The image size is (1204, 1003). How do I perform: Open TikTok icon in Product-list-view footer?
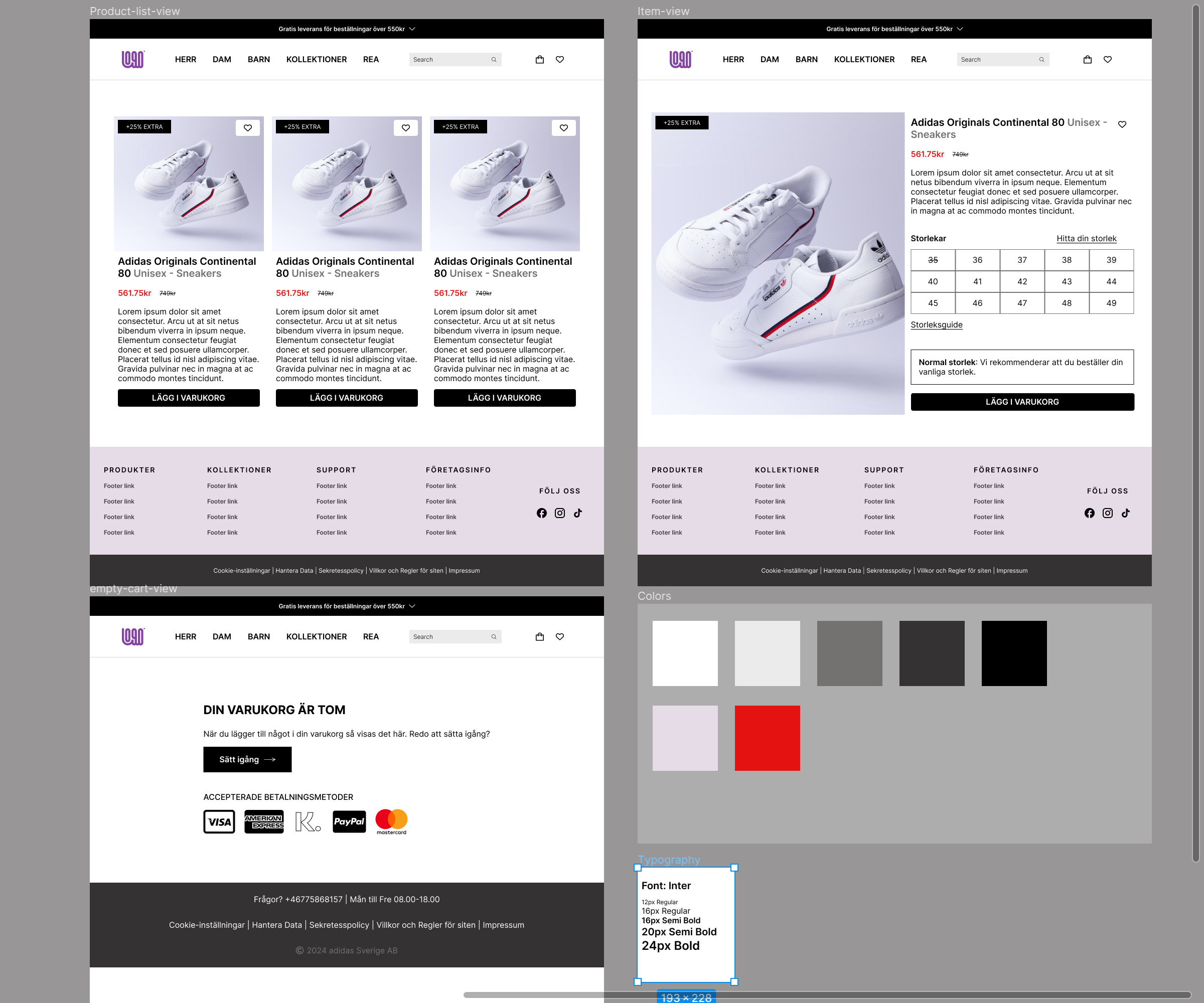click(578, 513)
